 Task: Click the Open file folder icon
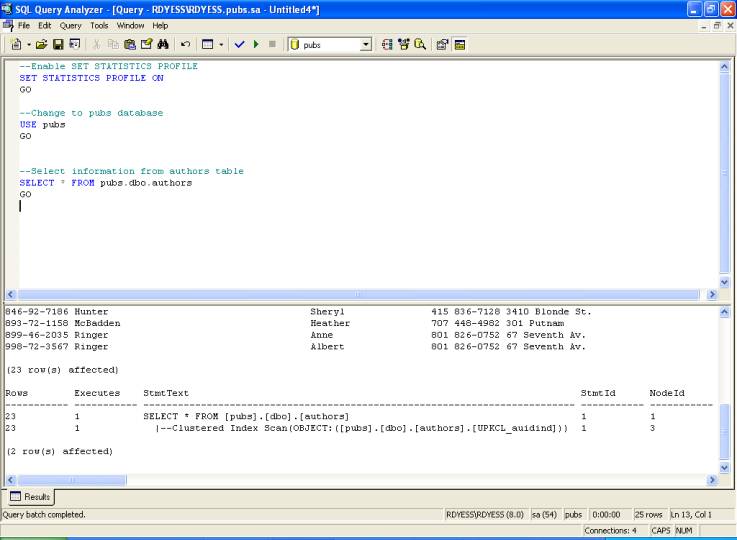pos(41,45)
